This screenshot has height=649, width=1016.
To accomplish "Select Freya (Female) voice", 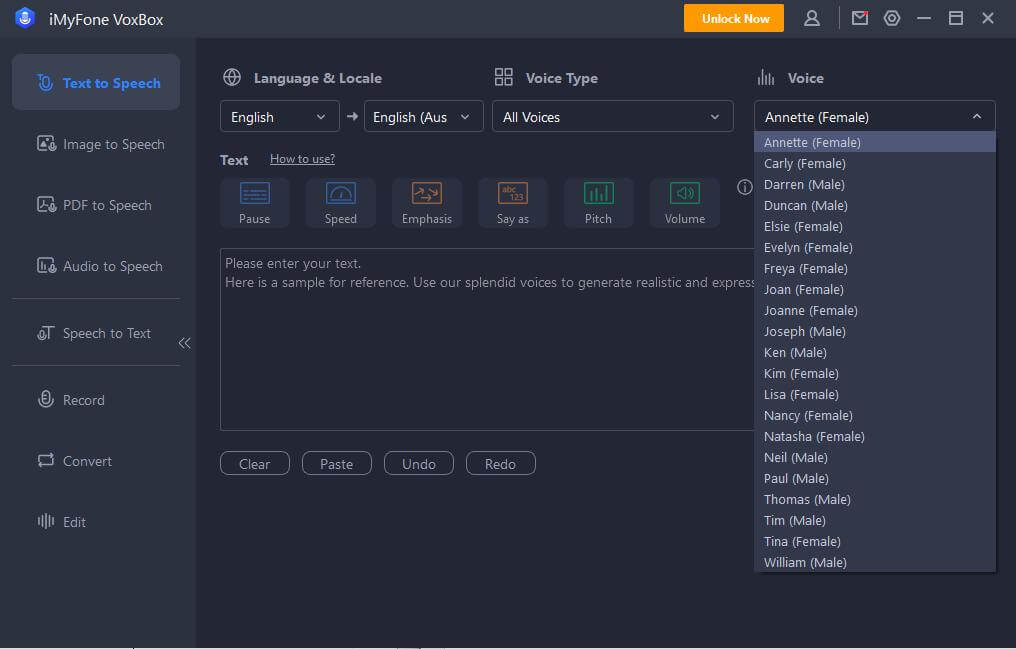I will tap(875, 268).
